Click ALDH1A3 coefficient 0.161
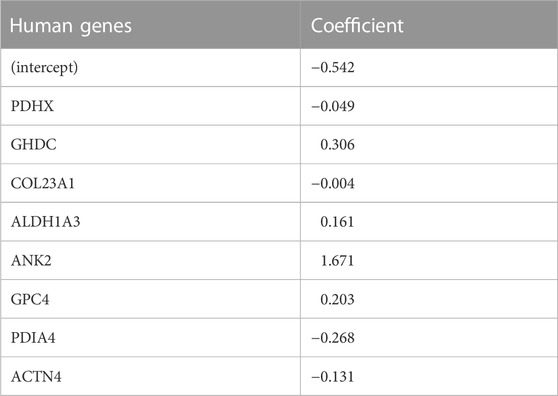This screenshot has height=396, width=558. pos(337,222)
